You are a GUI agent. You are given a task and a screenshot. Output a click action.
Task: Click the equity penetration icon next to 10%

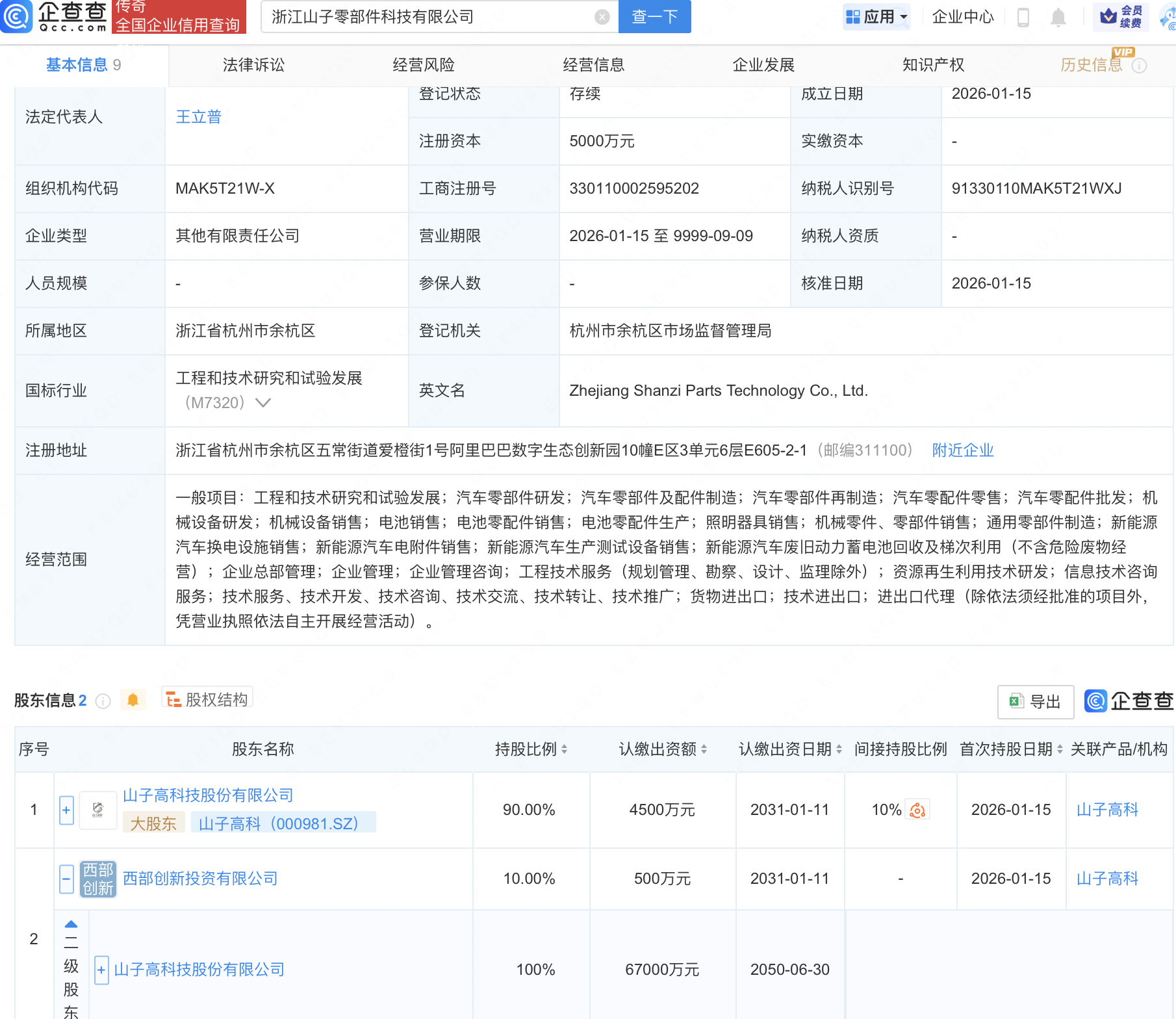coord(917,810)
